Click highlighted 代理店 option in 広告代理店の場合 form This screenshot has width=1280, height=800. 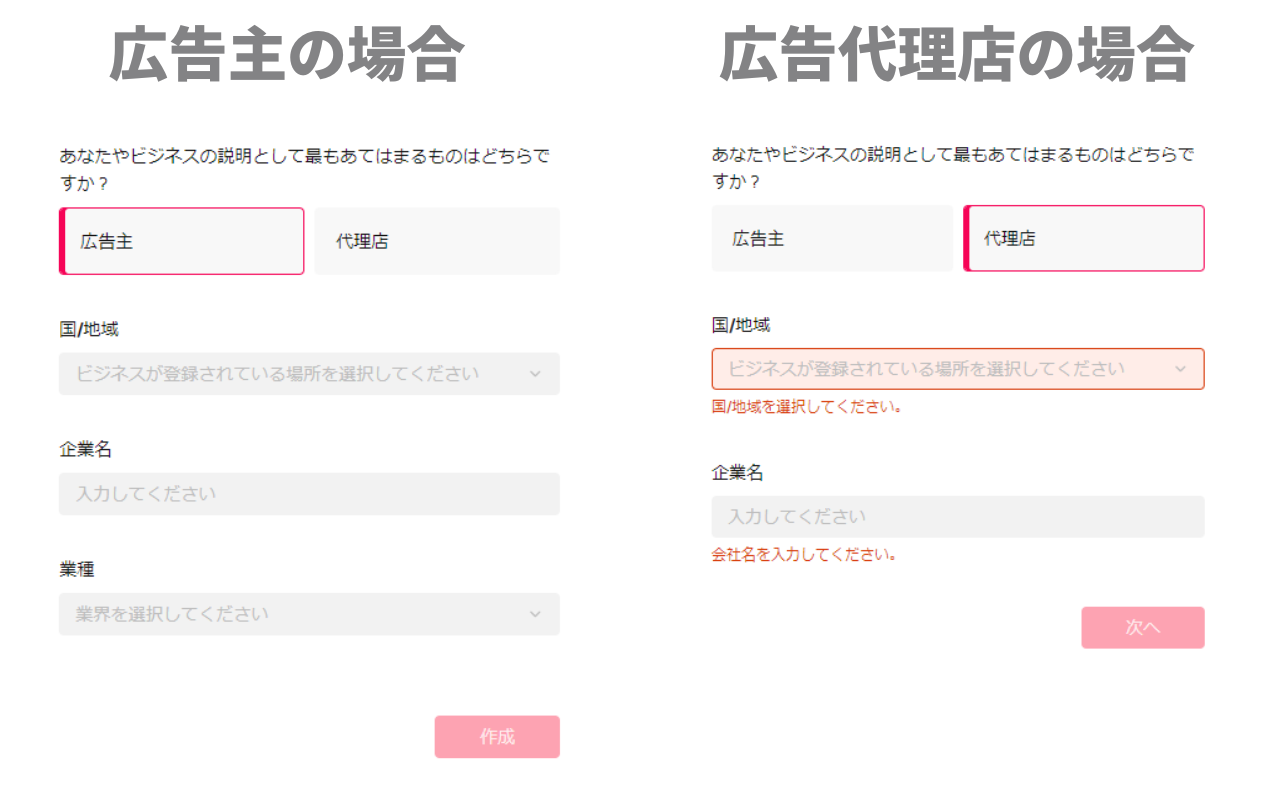pos(1084,239)
